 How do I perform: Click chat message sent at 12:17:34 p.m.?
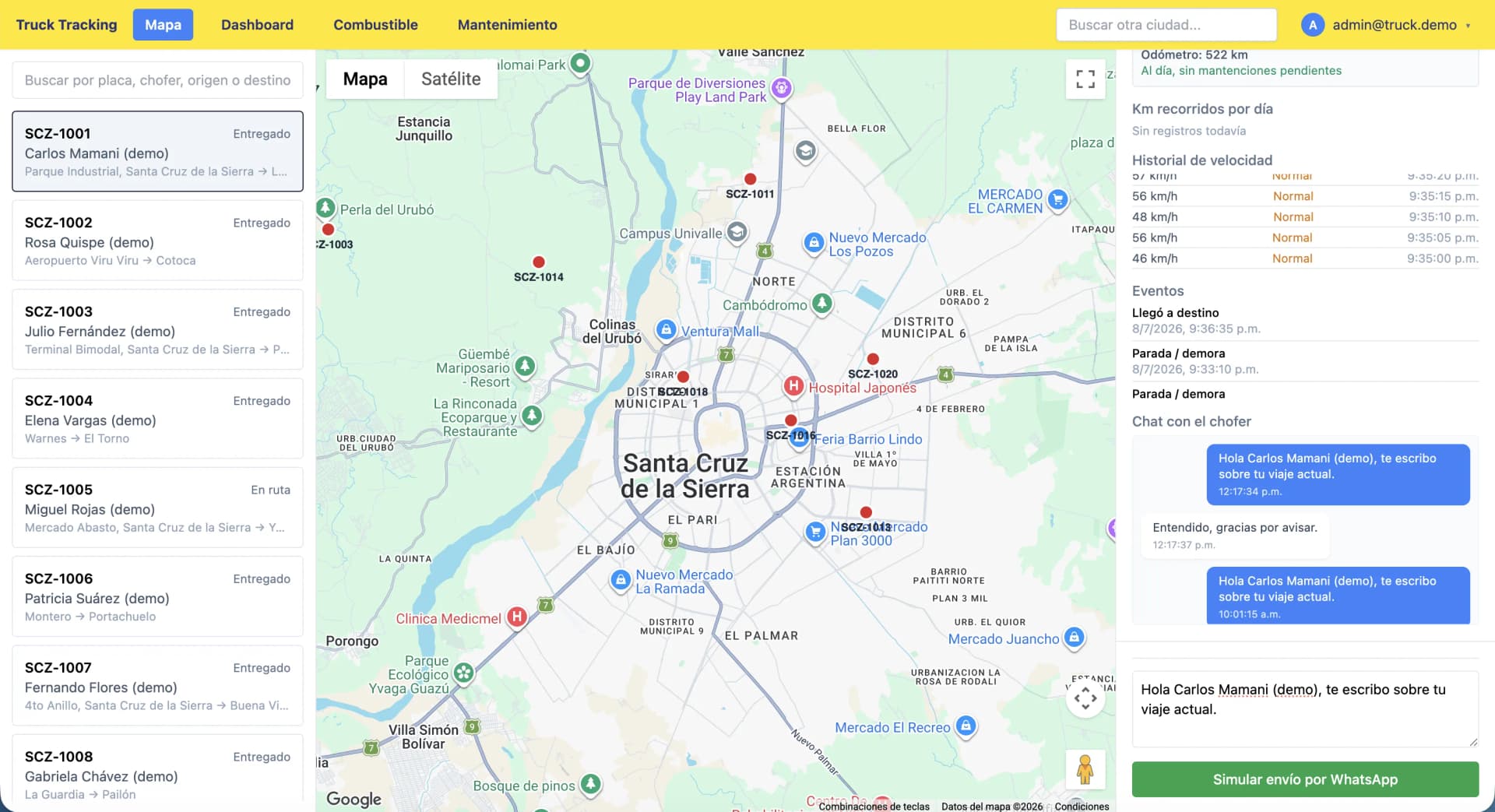[x=1338, y=474]
